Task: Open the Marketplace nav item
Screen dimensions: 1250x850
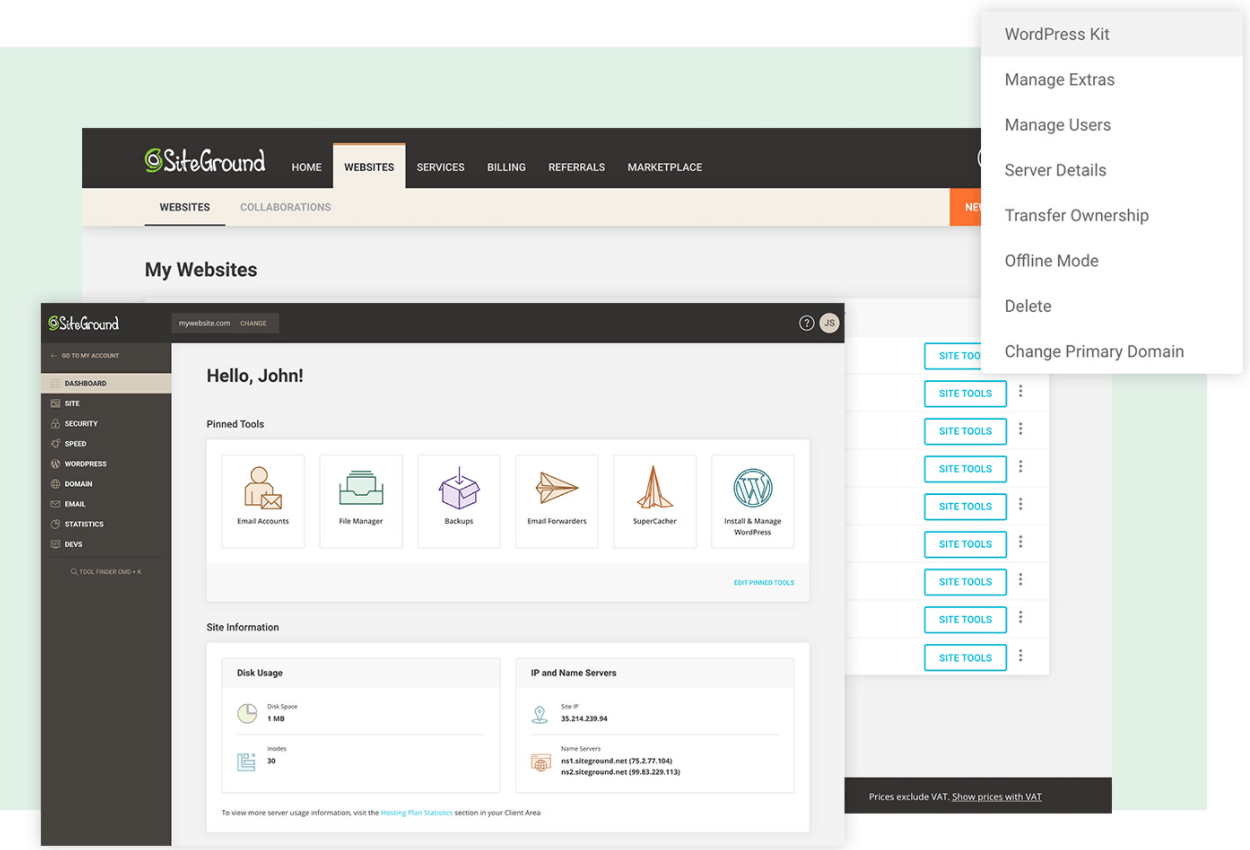Action: (665, 167)
